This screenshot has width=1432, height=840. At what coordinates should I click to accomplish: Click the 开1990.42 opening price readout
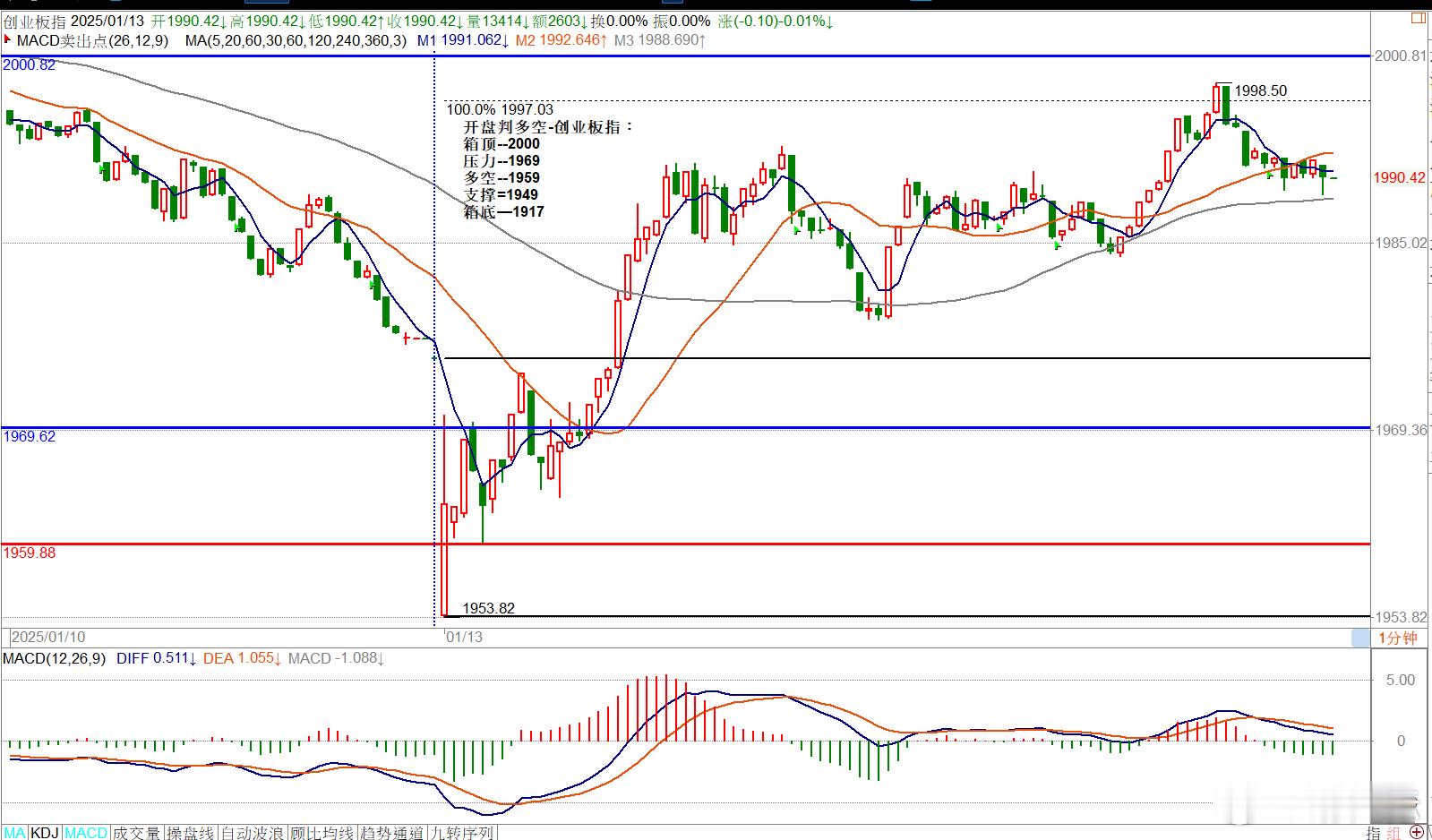[189, 21]
